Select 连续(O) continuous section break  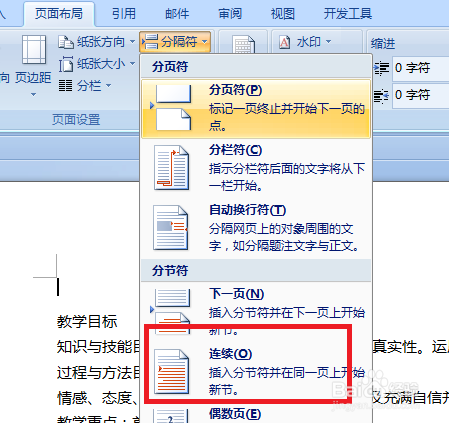256,371
